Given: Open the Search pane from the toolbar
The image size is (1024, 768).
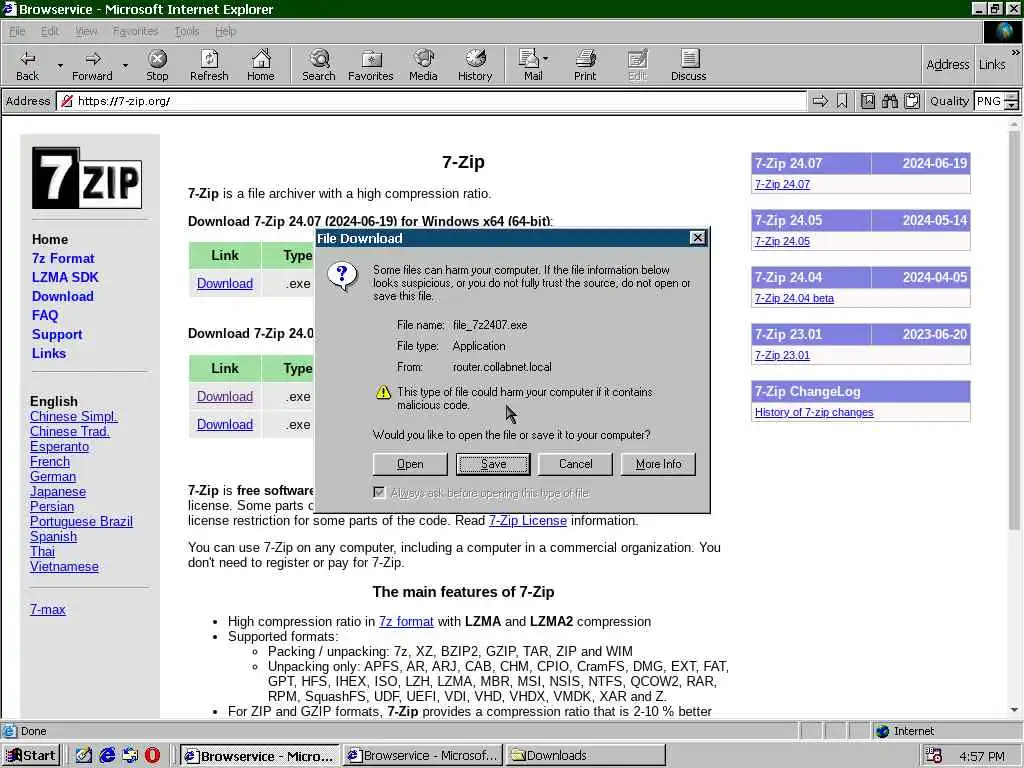Looking at the screenshot, I should coord(319,59).
